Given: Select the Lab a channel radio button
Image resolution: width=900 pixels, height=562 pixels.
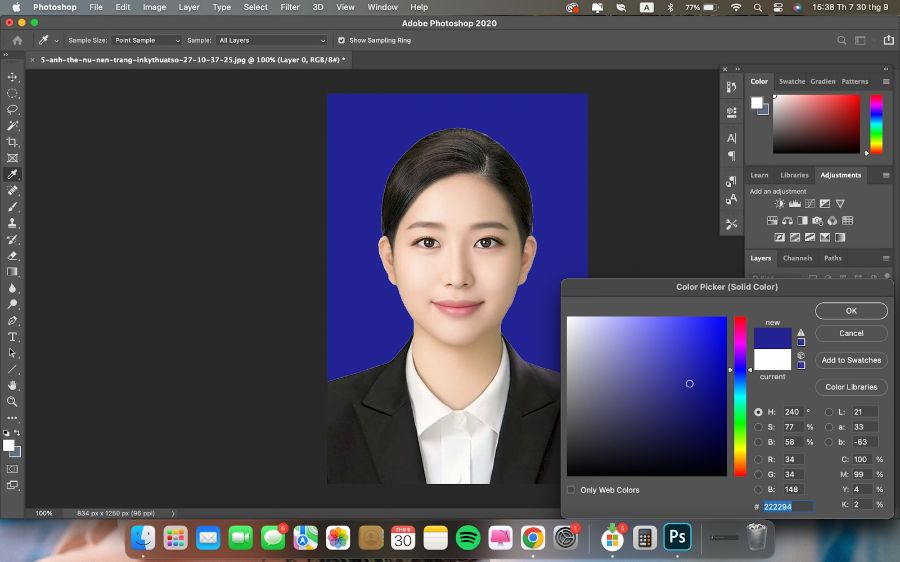Looking at the screenshot, I should click(829, 427).
